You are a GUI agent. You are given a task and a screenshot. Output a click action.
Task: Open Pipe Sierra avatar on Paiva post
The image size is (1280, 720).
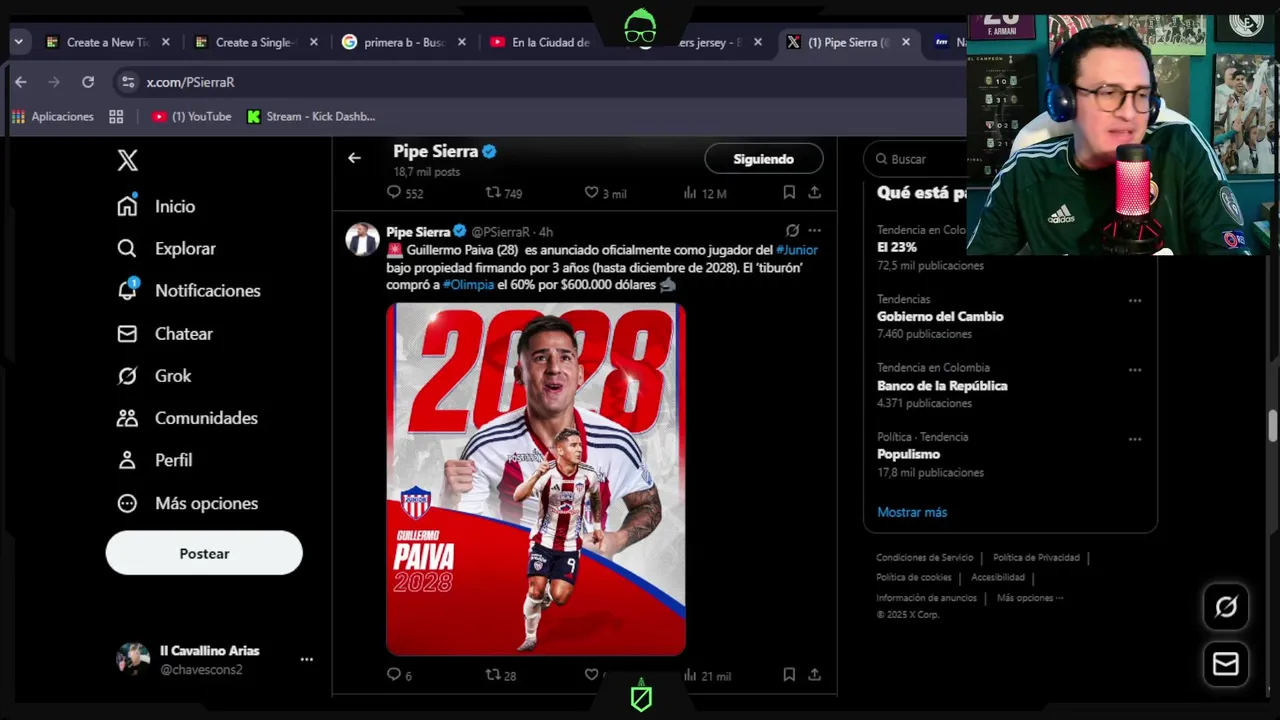tap(362, 239)
